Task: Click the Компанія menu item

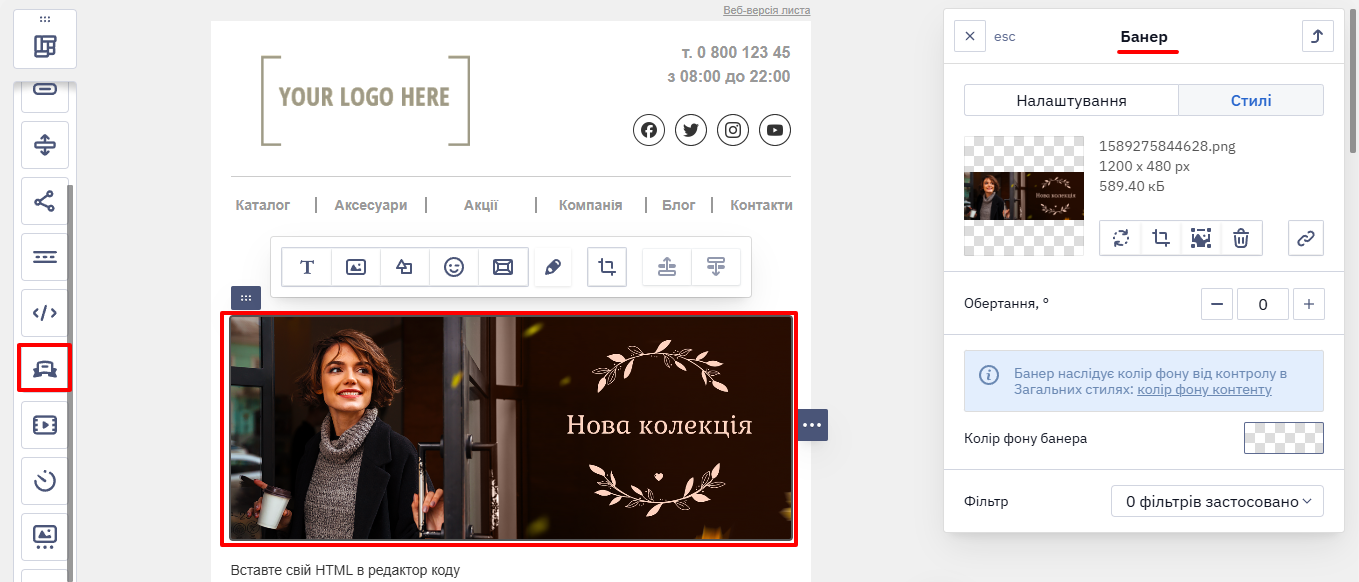Action: click(590, 205)
